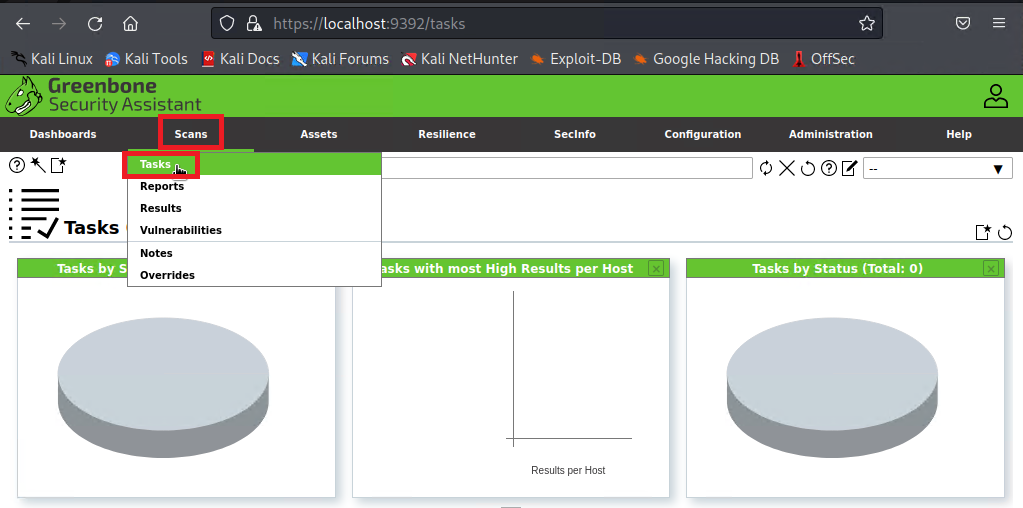Viewport: 1023px width, 508px height.
Task: Open the user account icon
Action: coord(996,97)
